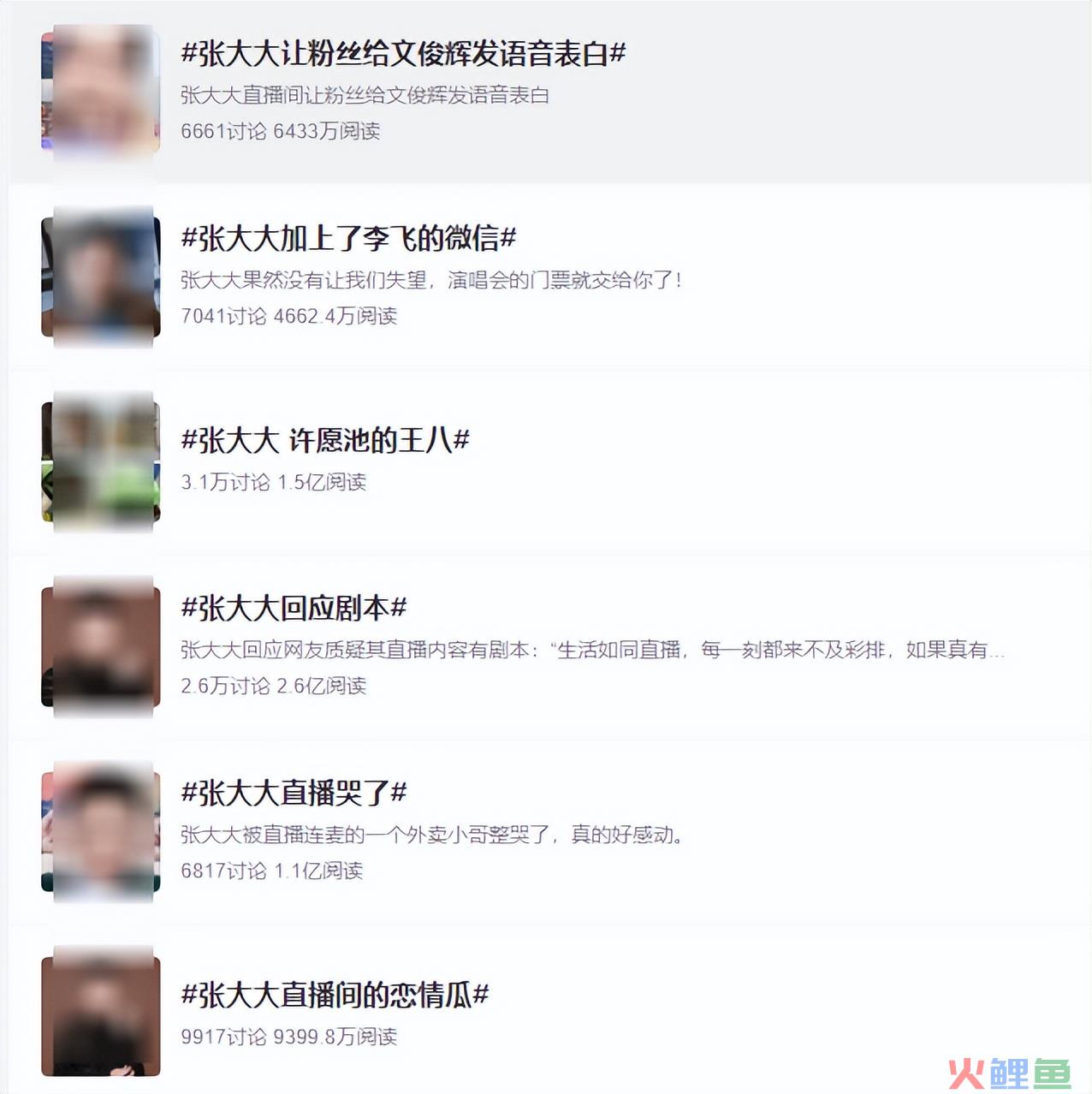The width and height of the screenshot is (1092, 1094).
Task: Open thumbnail for 张大大让粉丝给文俊辉发语音表白 topic
Action: 101,92
